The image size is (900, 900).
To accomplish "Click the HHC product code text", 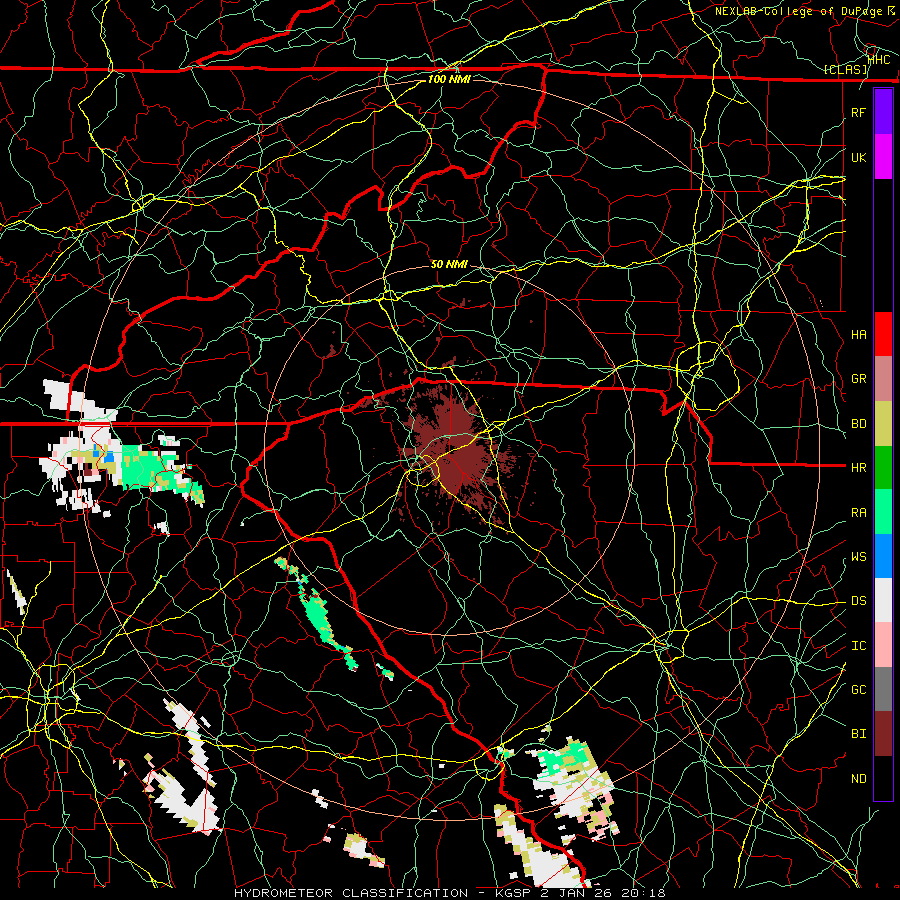I will tap(879, 59).
